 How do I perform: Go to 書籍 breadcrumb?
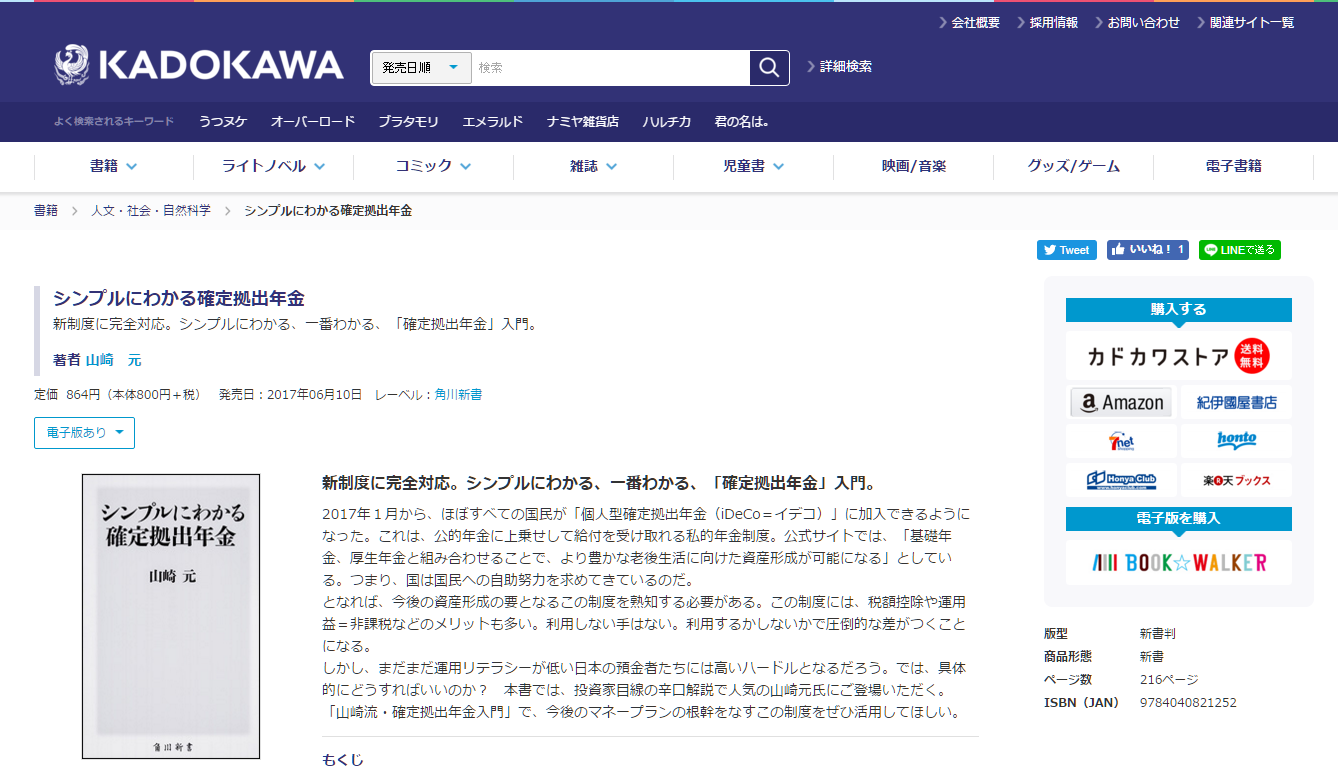click(x=46, y=211)
